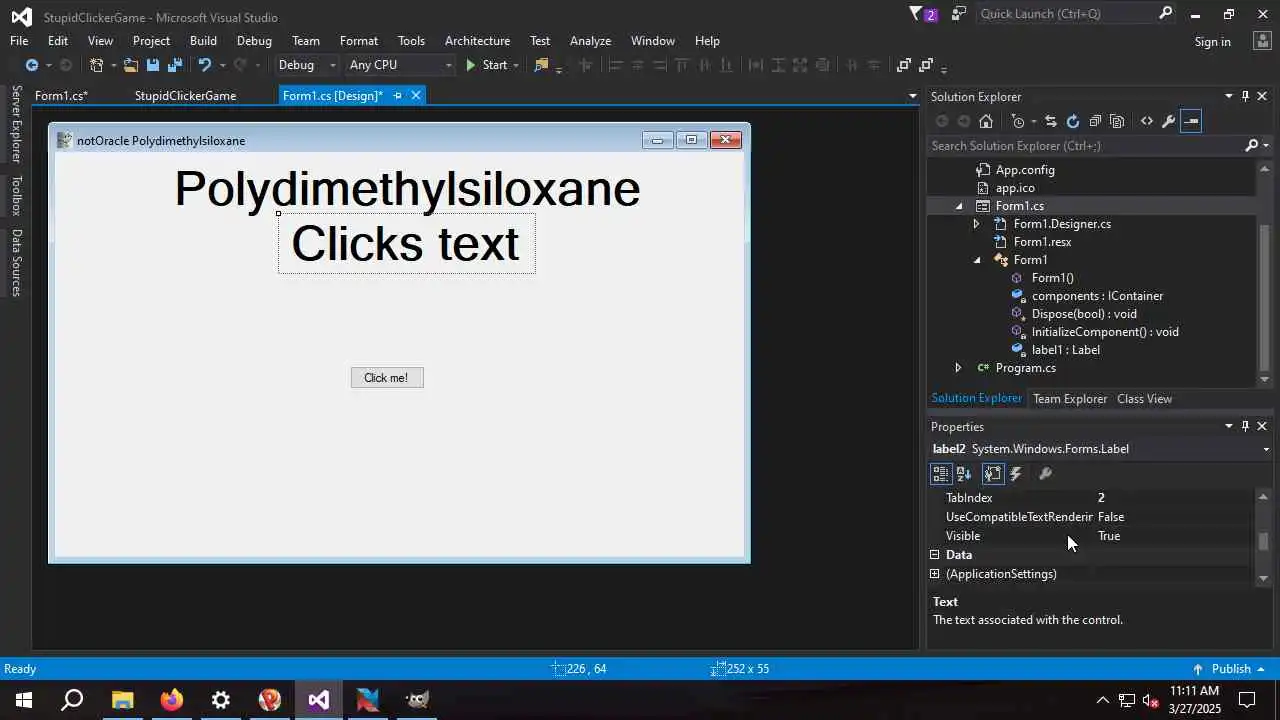Switch to the StupidClickerGame tab
This screenshot has width=1280, height=720.
pyautogui.click(x=185, y=96)
